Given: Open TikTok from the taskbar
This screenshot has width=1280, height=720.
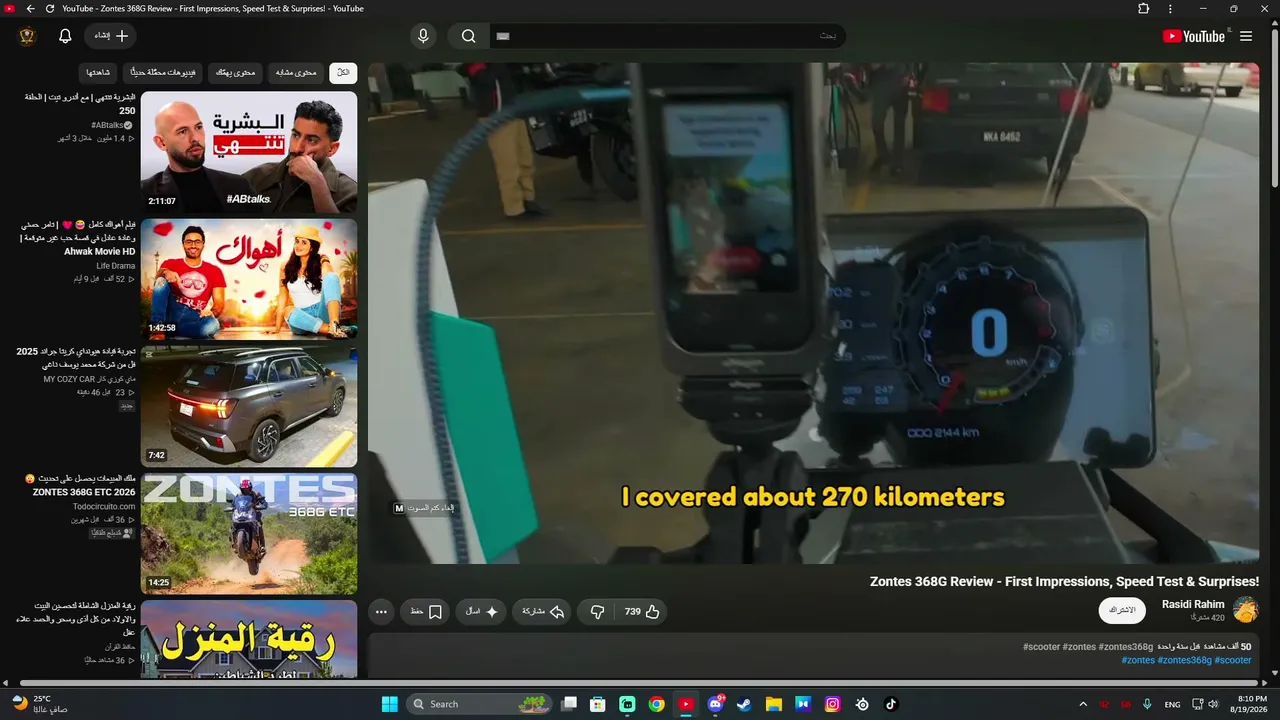Looking at the screenshot, I should coord(891,704).
